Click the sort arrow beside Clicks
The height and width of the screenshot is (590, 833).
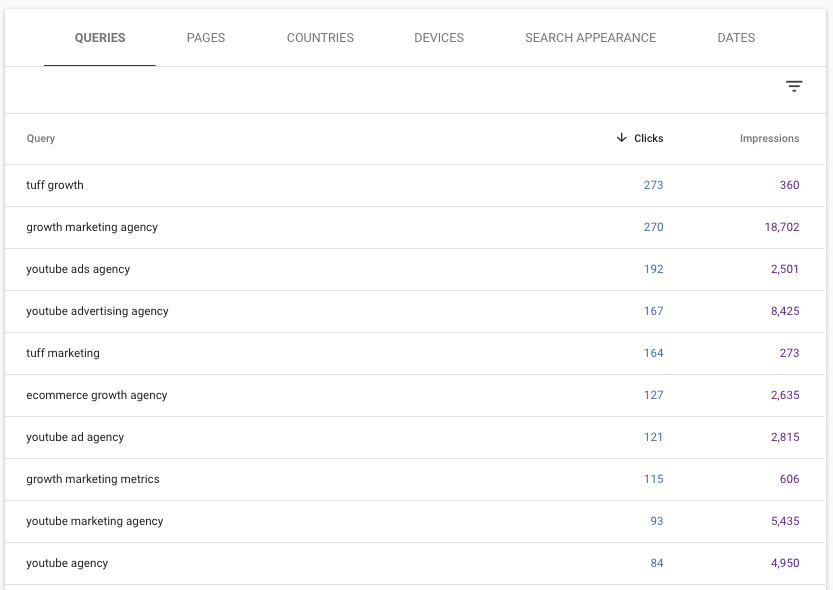[622, 138]
